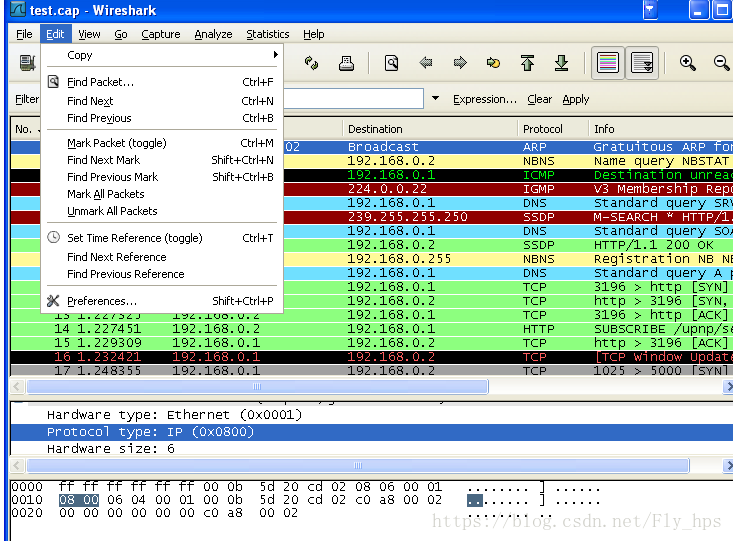Click the Reload capture file icon
This screenshot has width=733, height=541.
(x=311, y=63)
